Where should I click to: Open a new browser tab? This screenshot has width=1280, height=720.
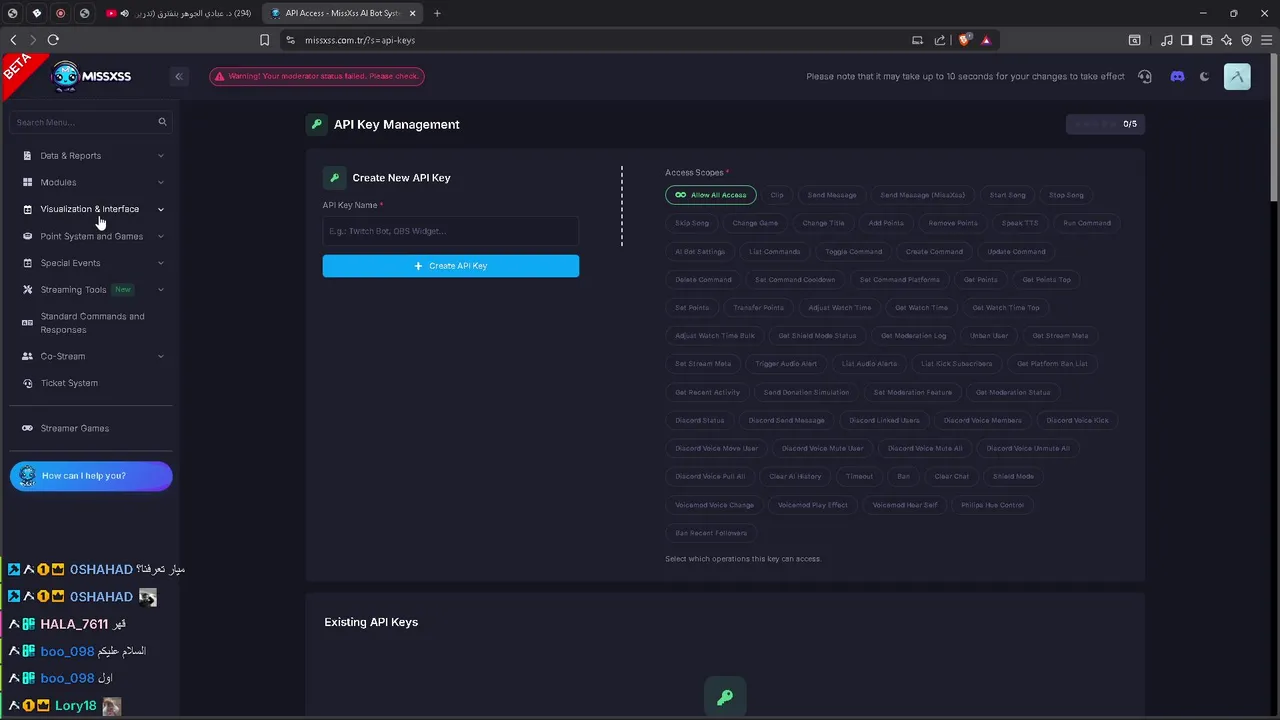pos(437,13)
